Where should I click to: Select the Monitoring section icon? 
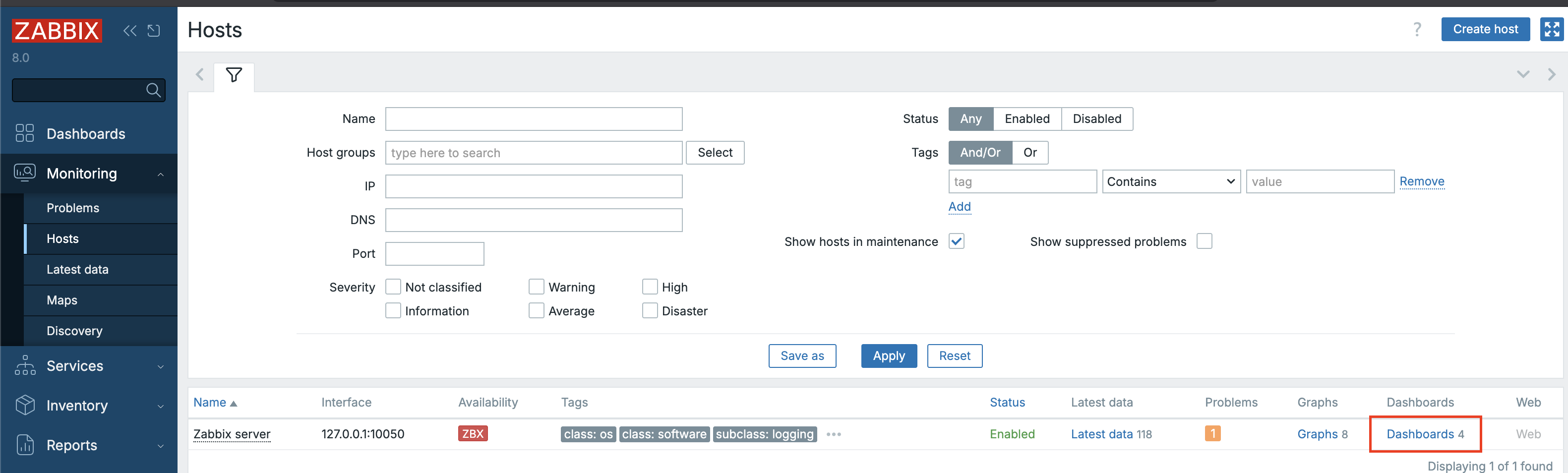pyautogui.click(x=24, y=173)
